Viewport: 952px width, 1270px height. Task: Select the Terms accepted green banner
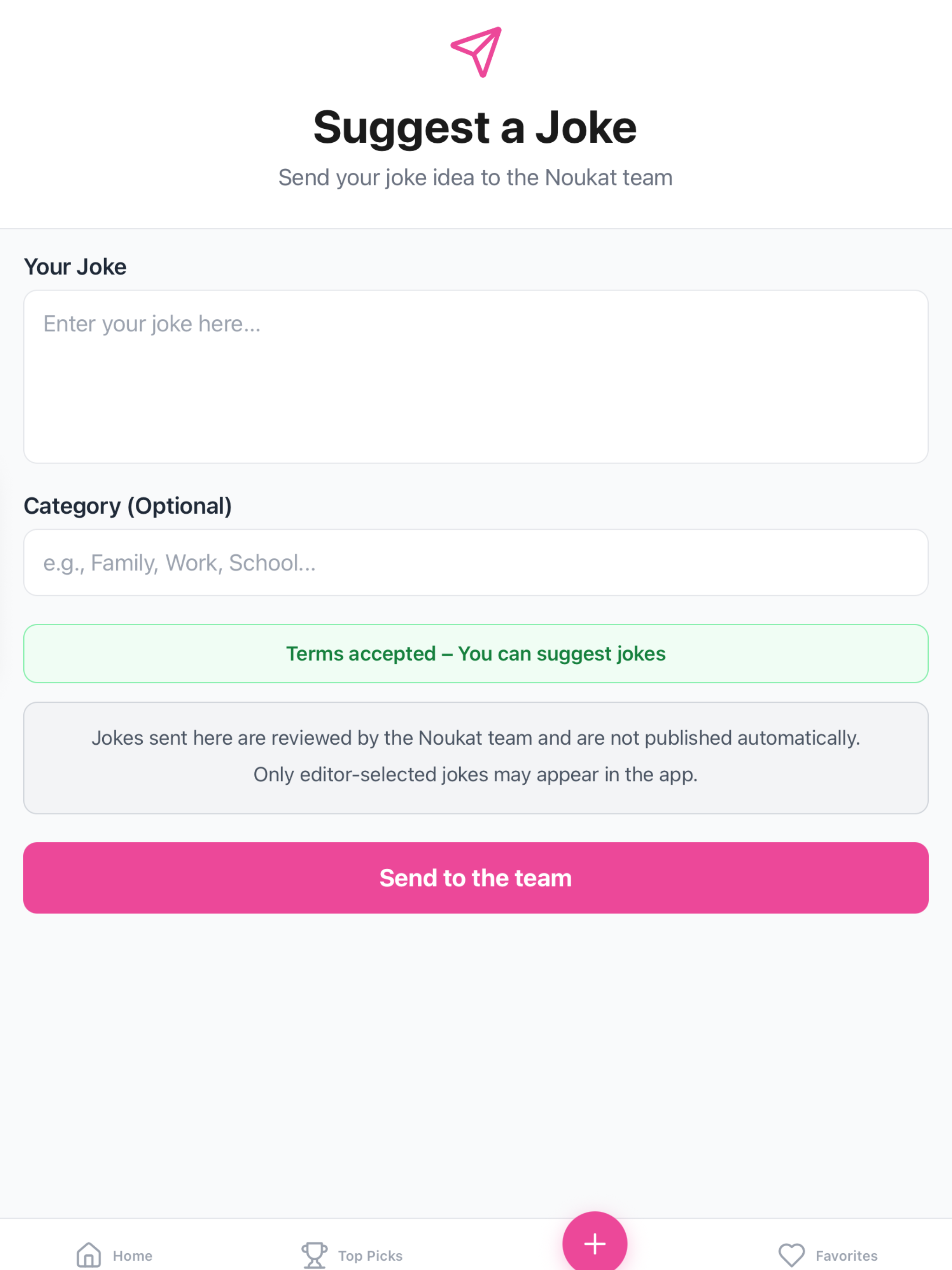click(476, 654)
